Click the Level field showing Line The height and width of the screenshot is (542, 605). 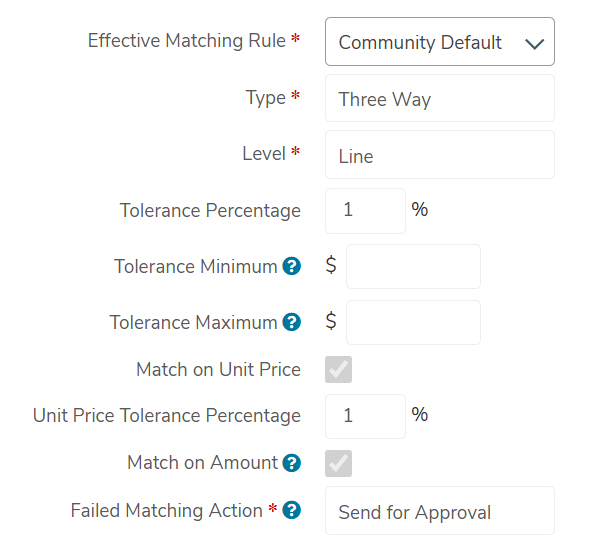[x=440, y=155]
